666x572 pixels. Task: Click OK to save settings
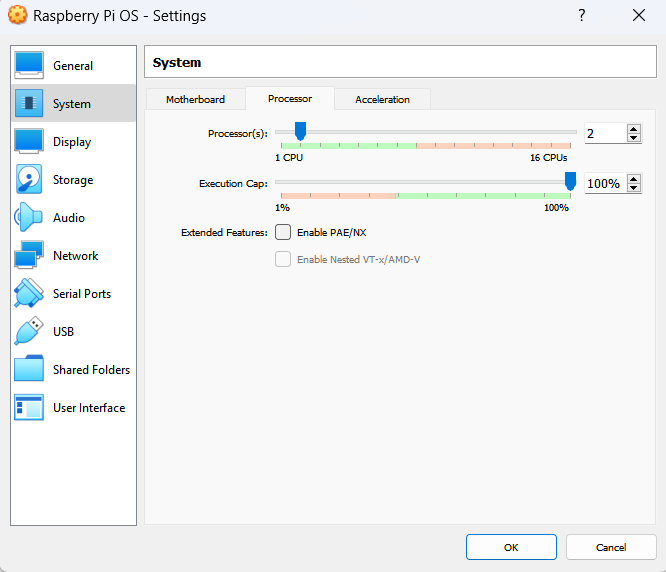(x=511, y=547)
